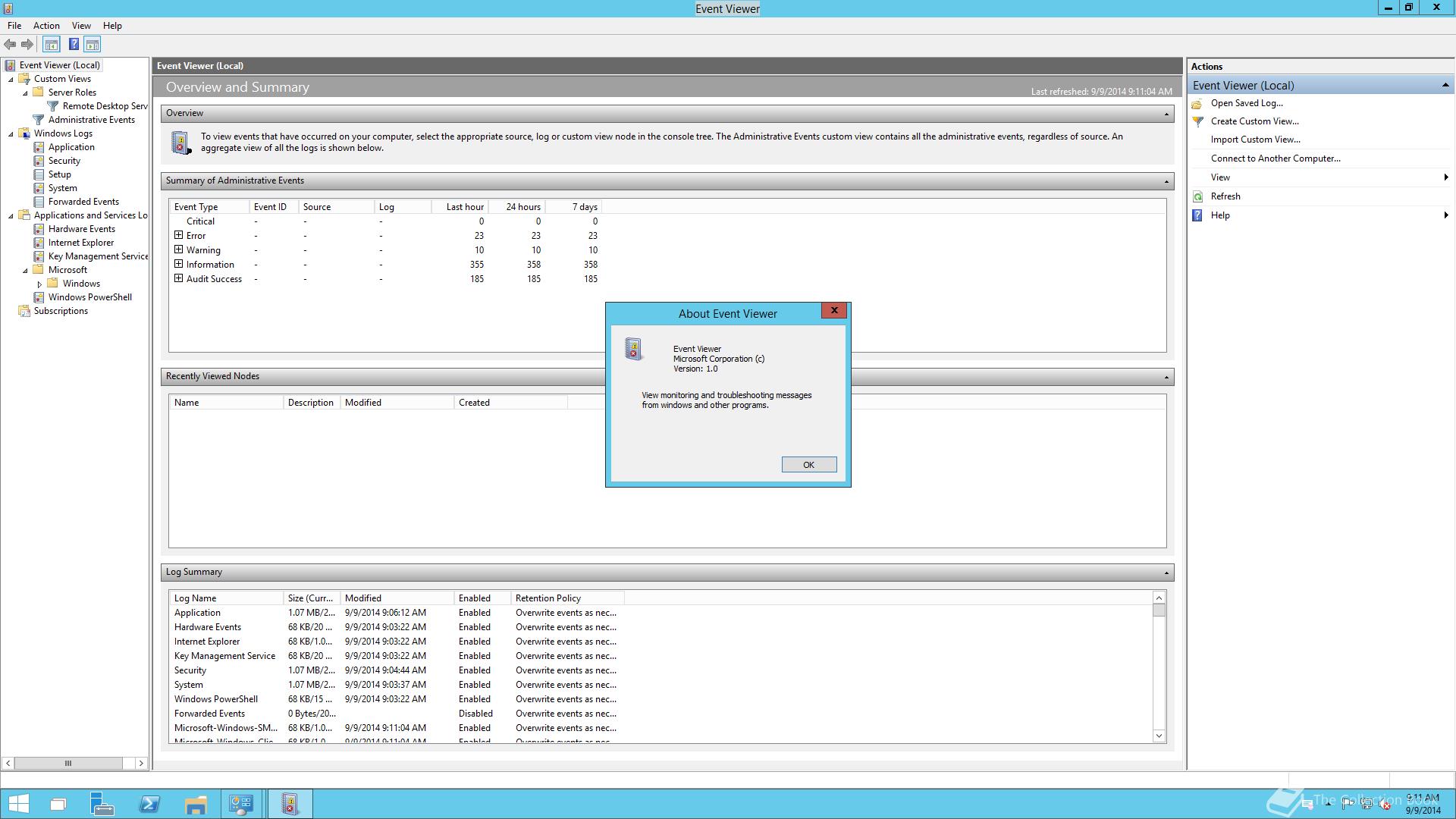1456x819 pixels.
Task: Click the console tree horizontal scrollbar thumb
Action: (68, 764)
